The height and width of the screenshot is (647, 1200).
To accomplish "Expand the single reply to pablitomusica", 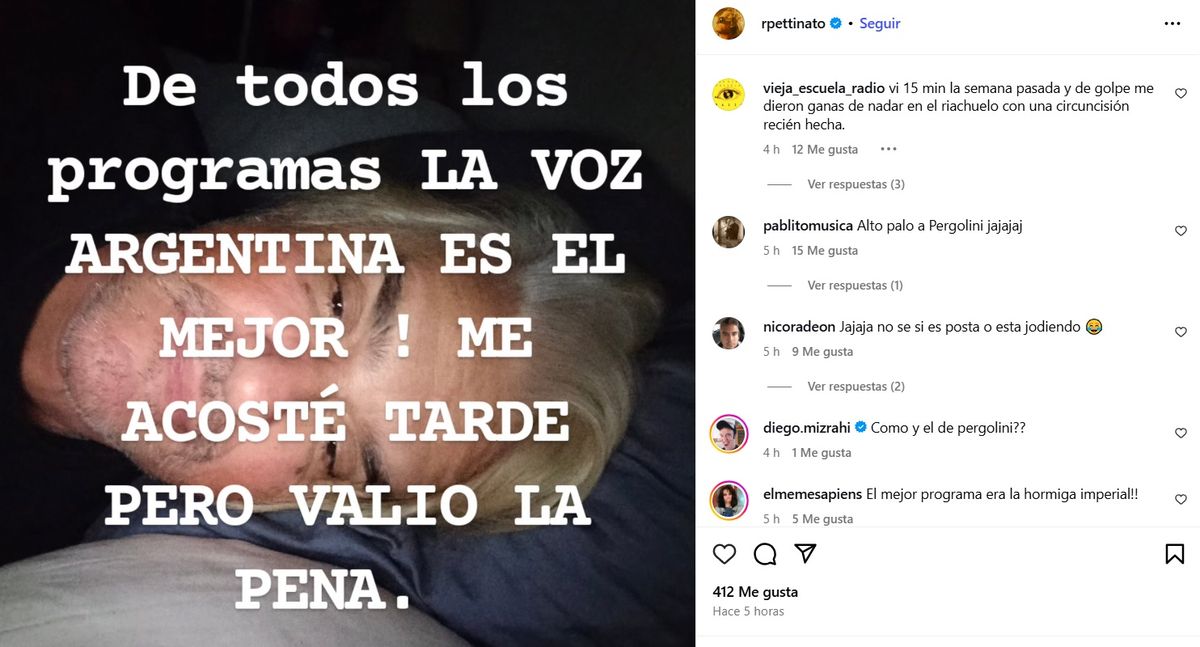I will tap(855, 285).
